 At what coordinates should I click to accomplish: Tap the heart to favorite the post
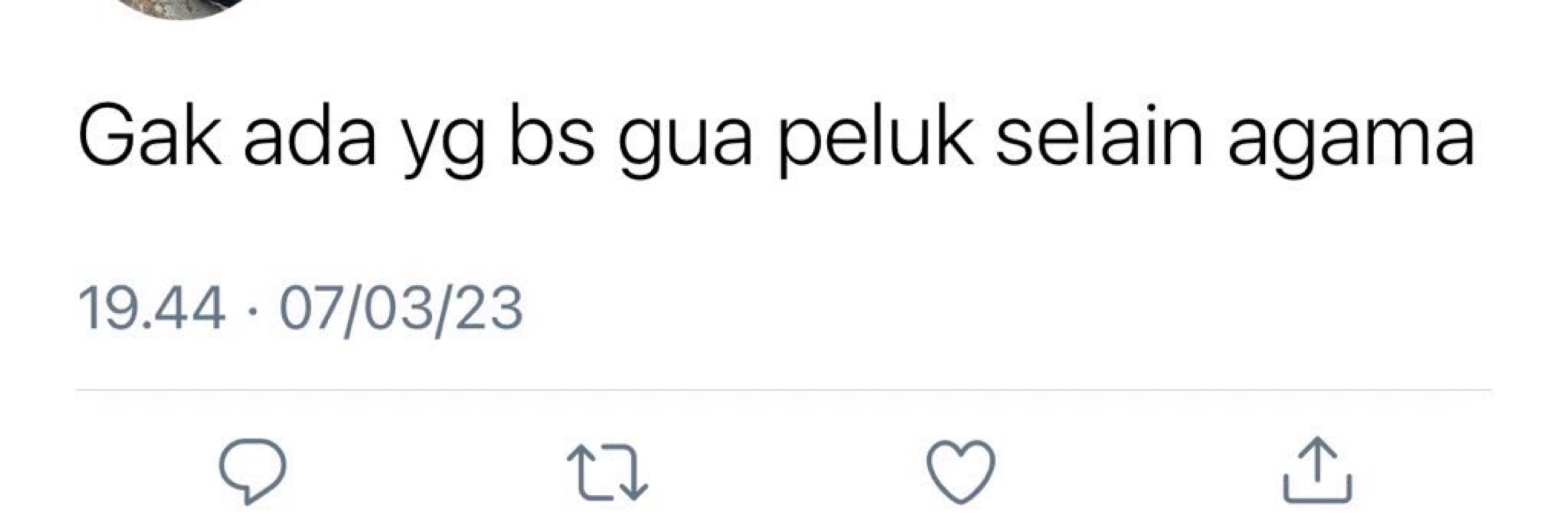coord(961,471)
